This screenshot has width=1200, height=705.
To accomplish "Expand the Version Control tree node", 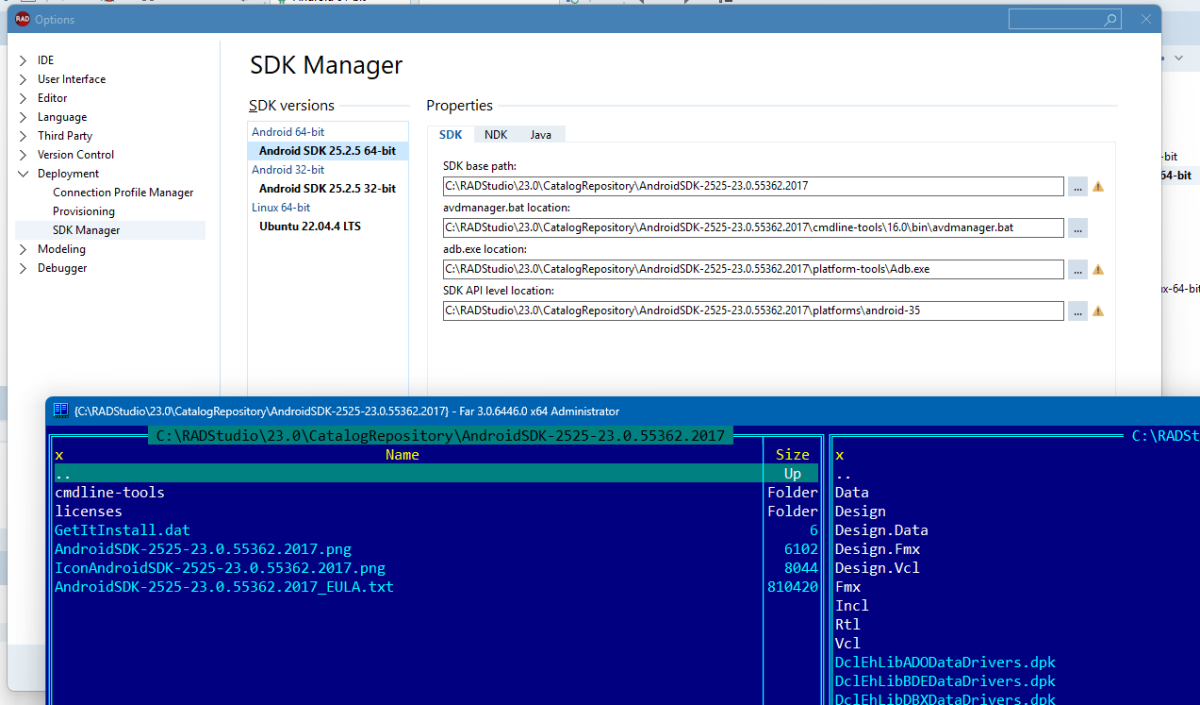I will pyautogui.click(x=23, y=155).
